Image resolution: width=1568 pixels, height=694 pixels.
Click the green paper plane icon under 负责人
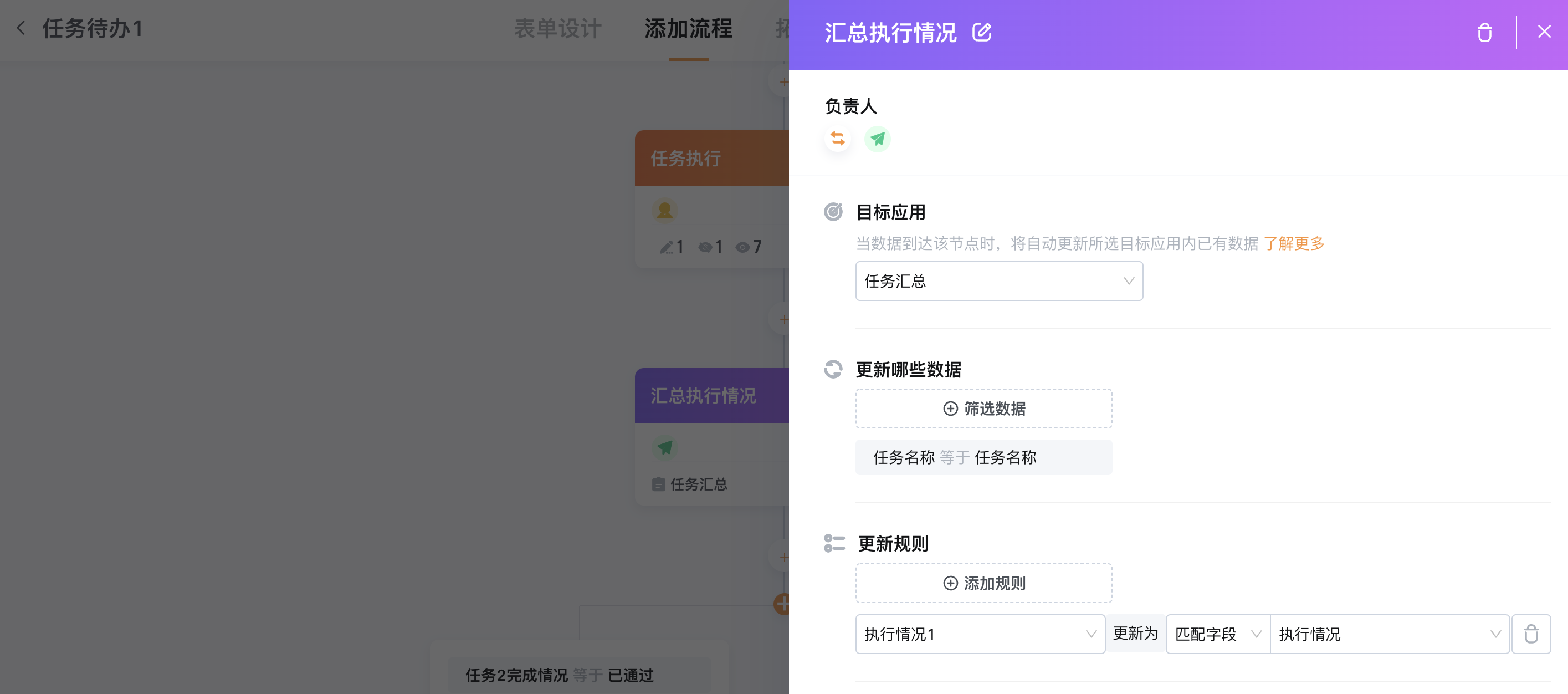877,139
